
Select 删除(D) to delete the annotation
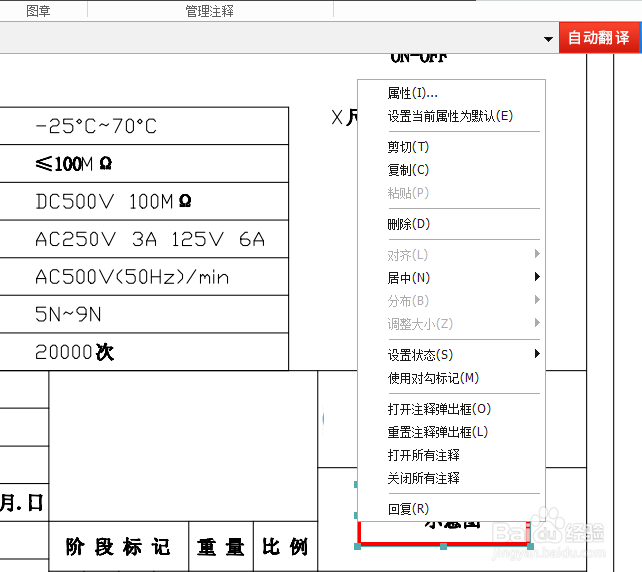(451, 224)
